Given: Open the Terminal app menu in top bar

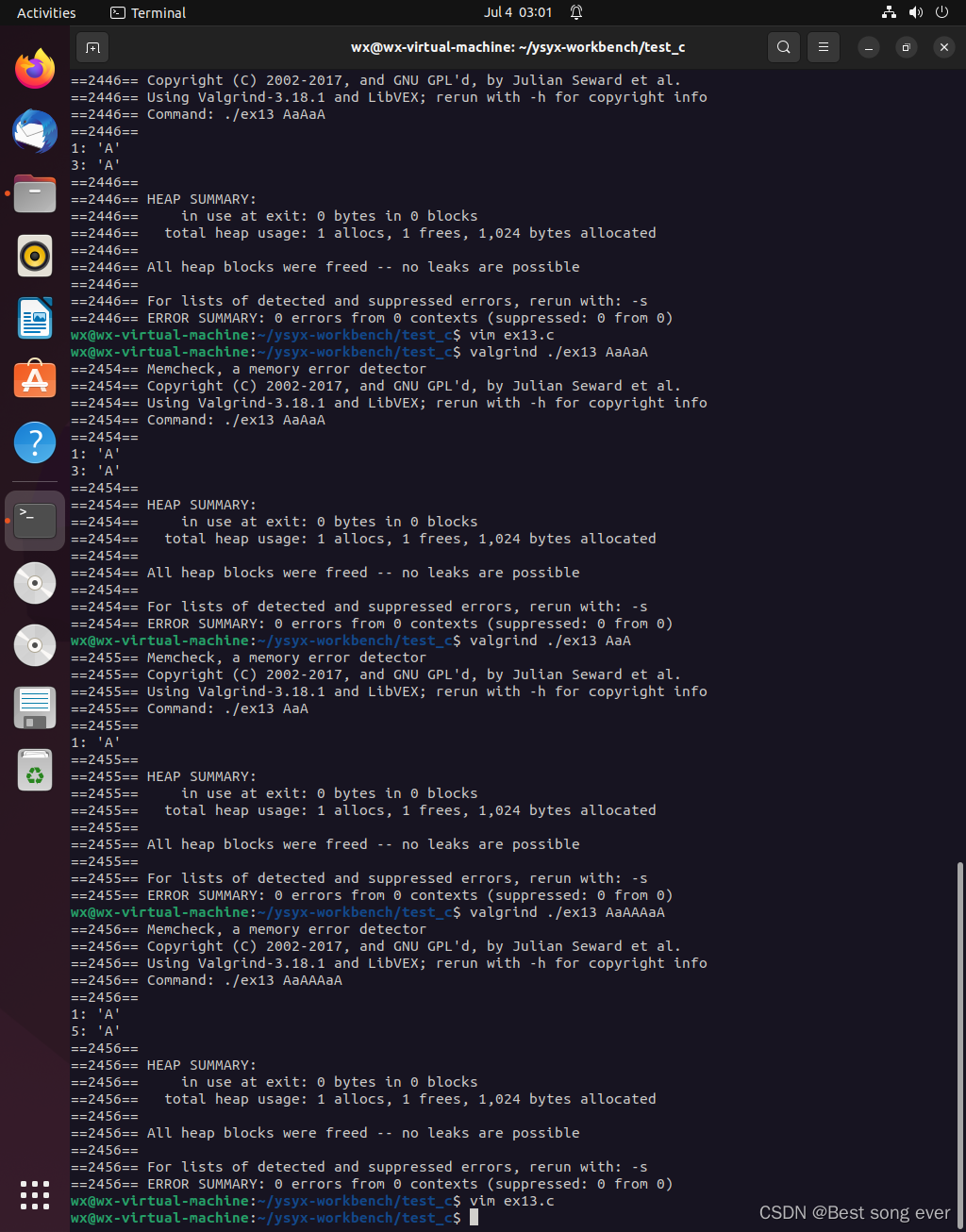Looking at the screenshot, I should click(x=148, y=12).
